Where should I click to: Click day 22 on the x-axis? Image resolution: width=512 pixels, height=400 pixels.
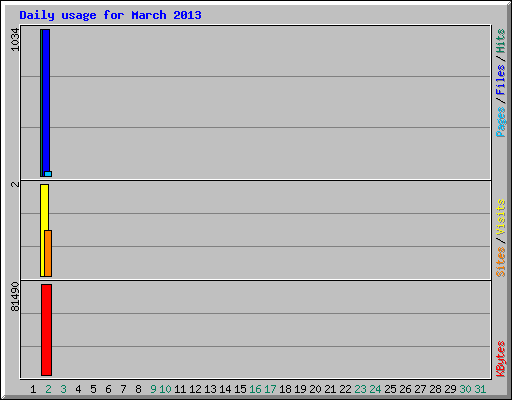pyautogui.click(x=345, y=389)
